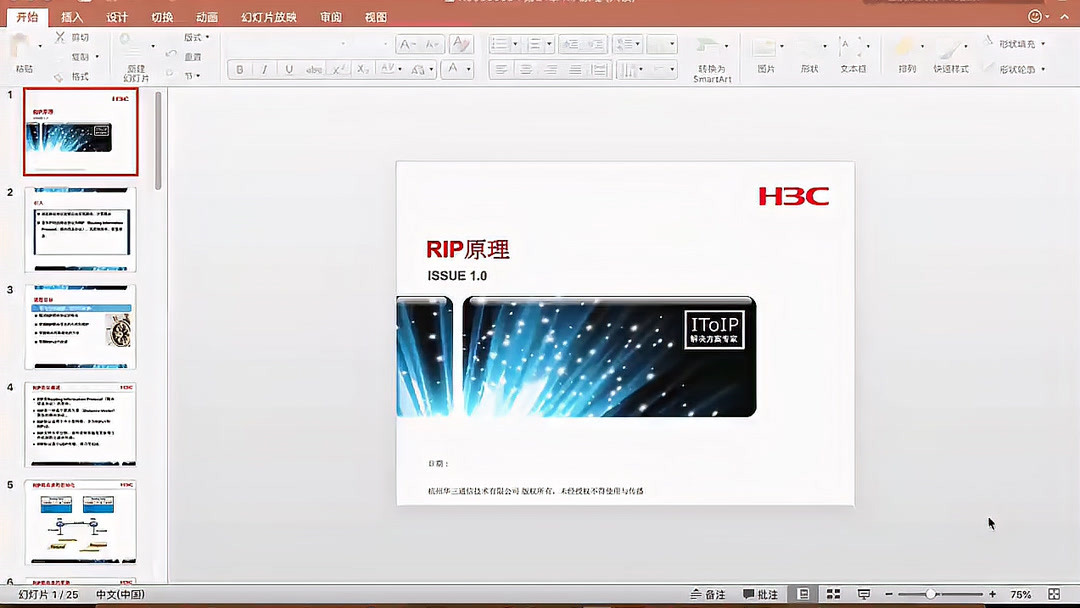Enable normal view in status bar
1080x608 pixels.
coord(802,594)
